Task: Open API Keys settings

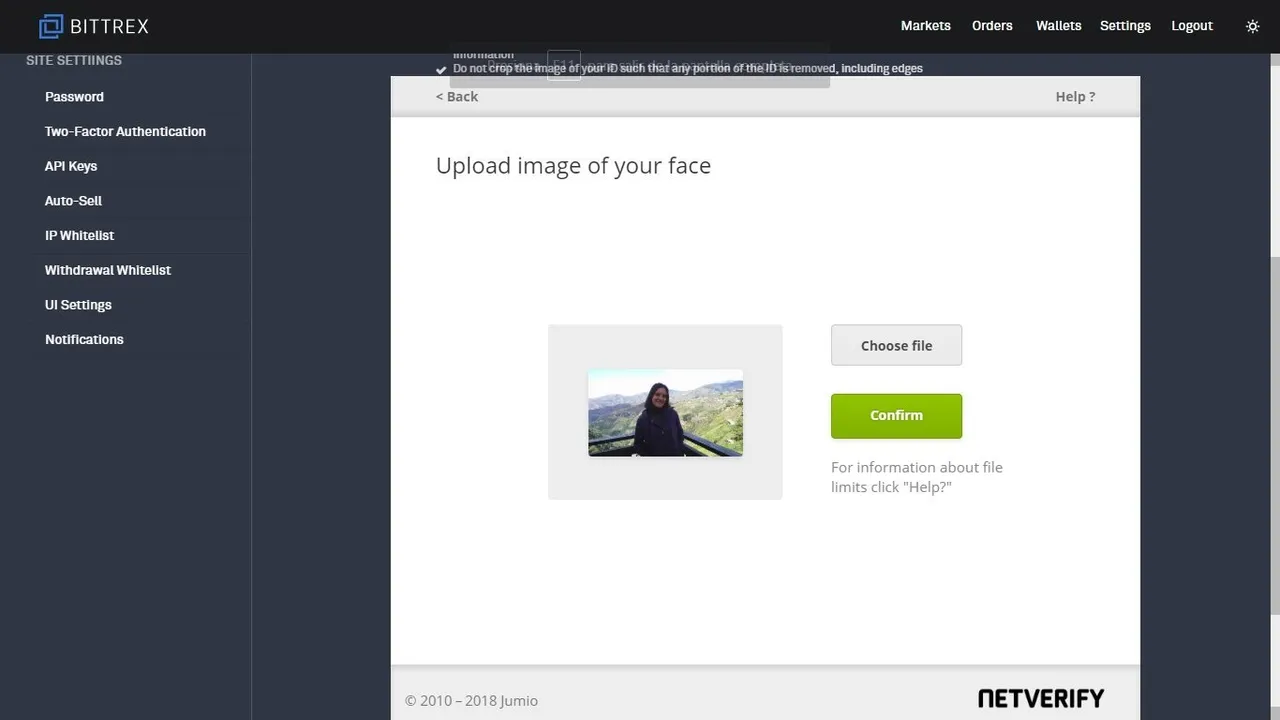Action: pyautogui.click(x=71, y=166)
